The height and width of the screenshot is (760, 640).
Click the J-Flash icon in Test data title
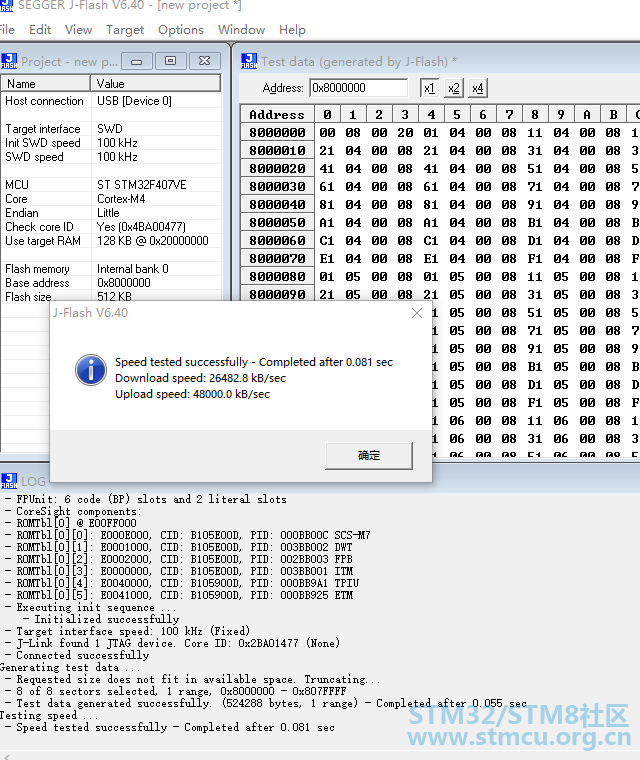tap(249, 61)
